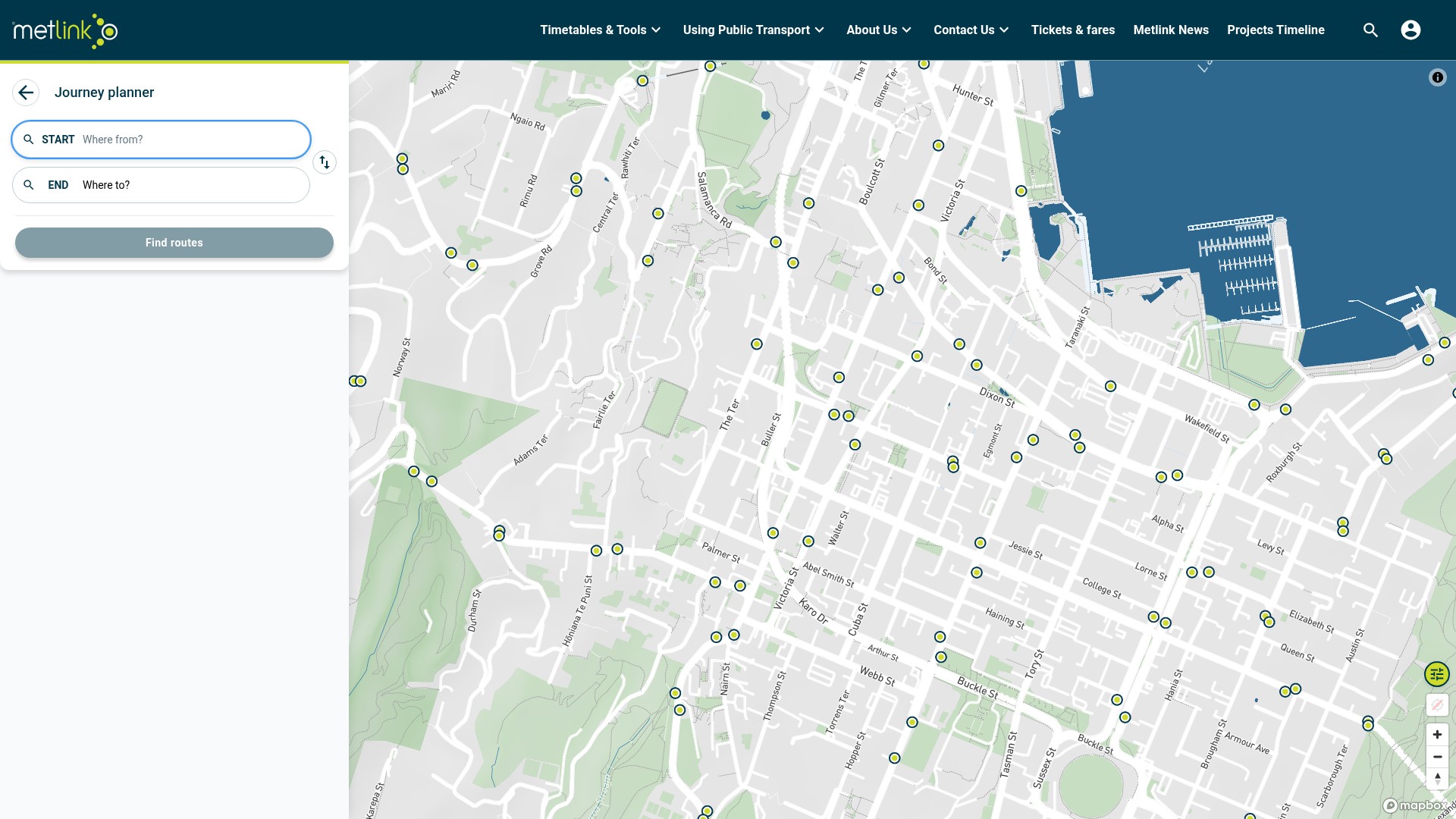Open the map info icon
Viewport: 1456px width, 819px height.
click(1437, 77)
